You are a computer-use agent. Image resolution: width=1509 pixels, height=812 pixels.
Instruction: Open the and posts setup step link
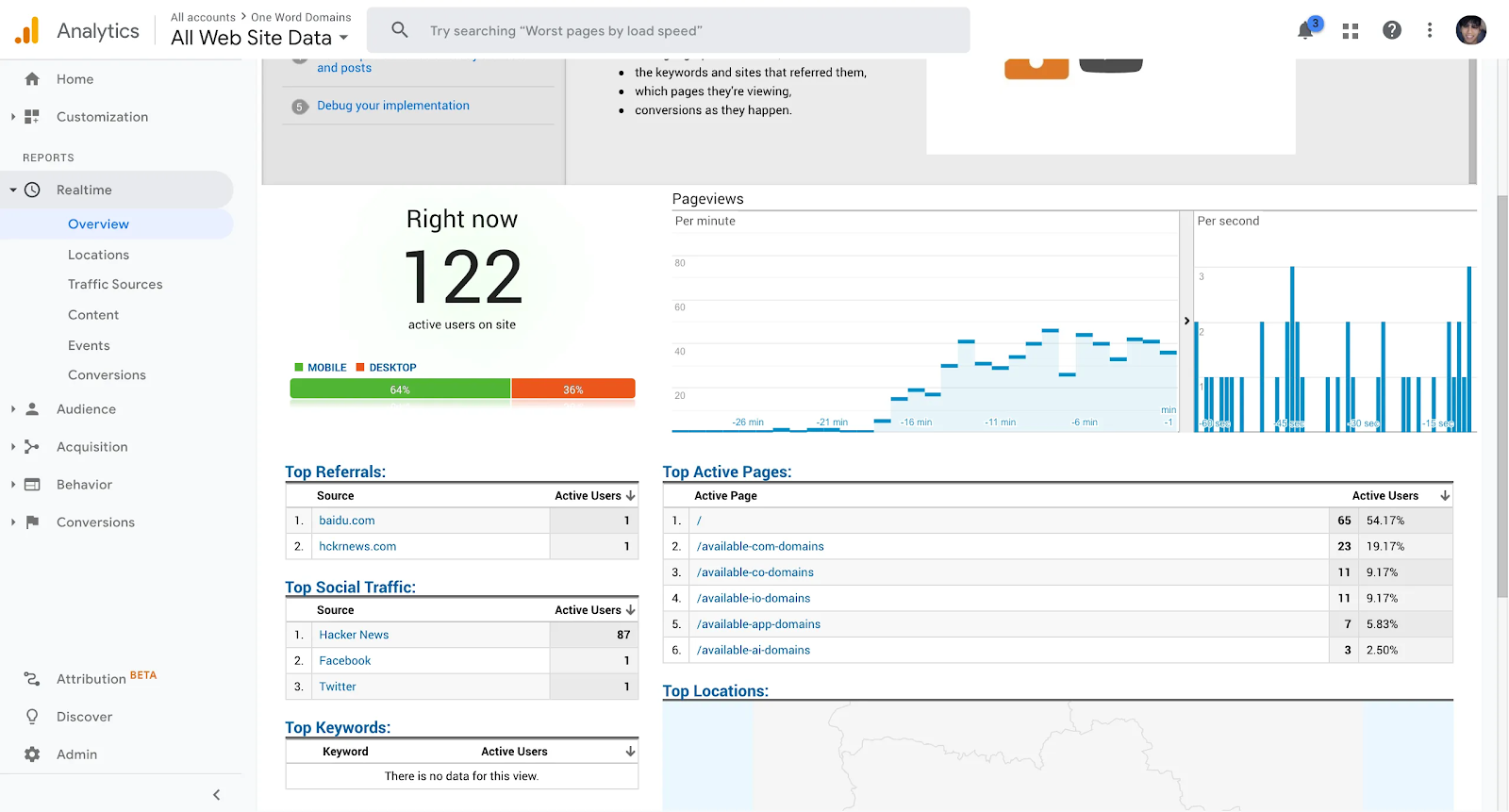[x=344, y=68]
